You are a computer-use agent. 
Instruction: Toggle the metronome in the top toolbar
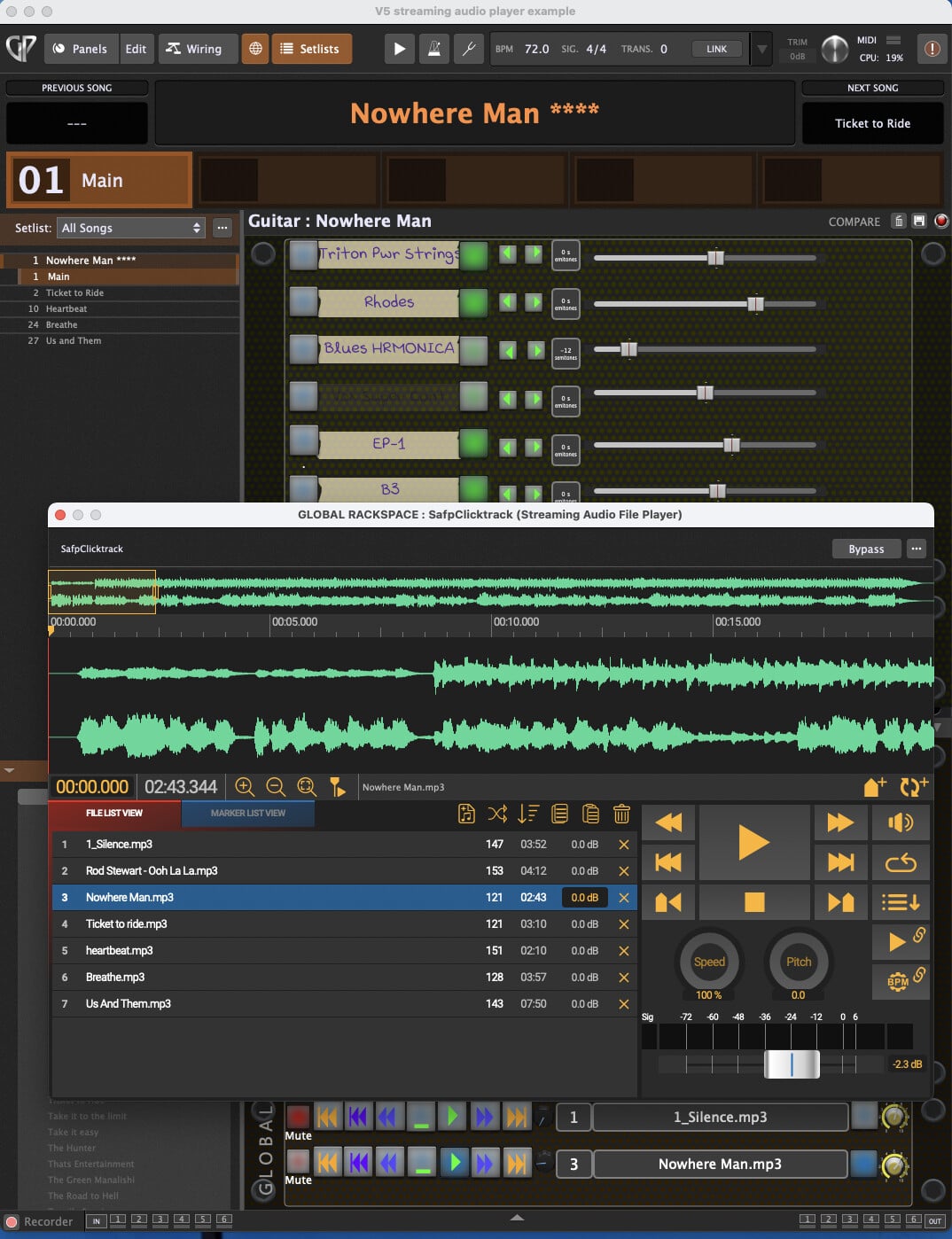tap(433, 49)
